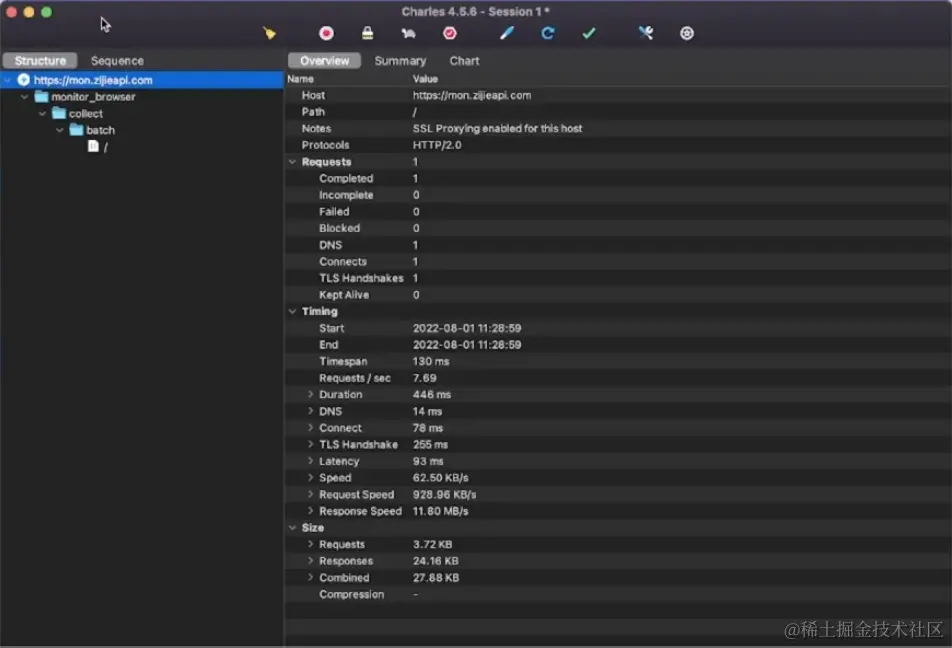Click the monitor_browser folder icon
952x648 pixels.
pyautogui.click(x=41, y=97)
